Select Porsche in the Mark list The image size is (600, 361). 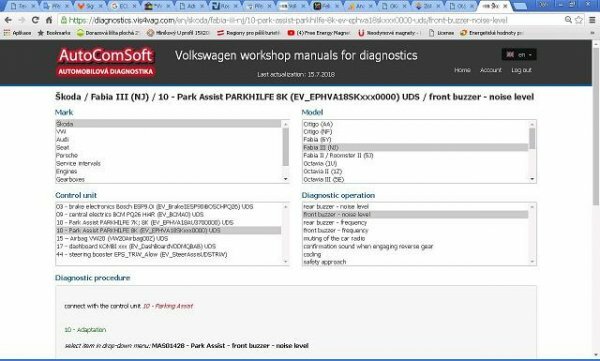168,155
